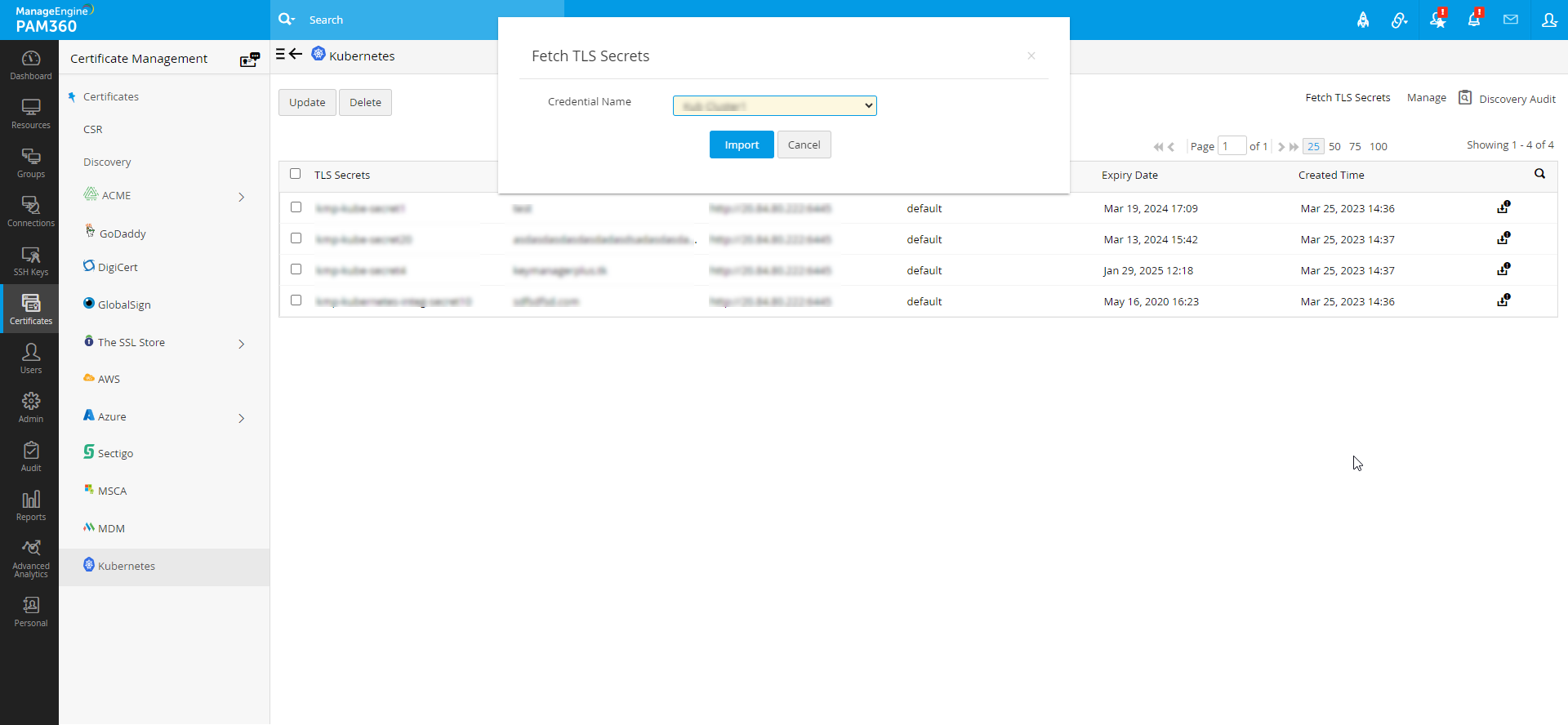Click the import icon for Mar 19, 2024 row

[x=1503, y=207]
